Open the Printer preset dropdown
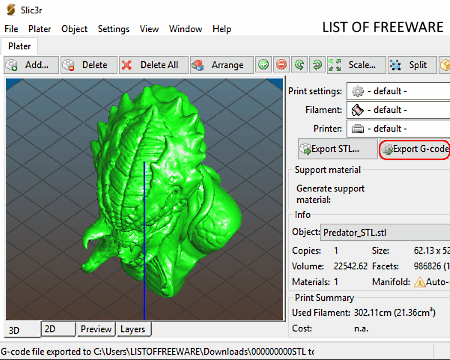 pyautogui.click(x=398, y=129)
